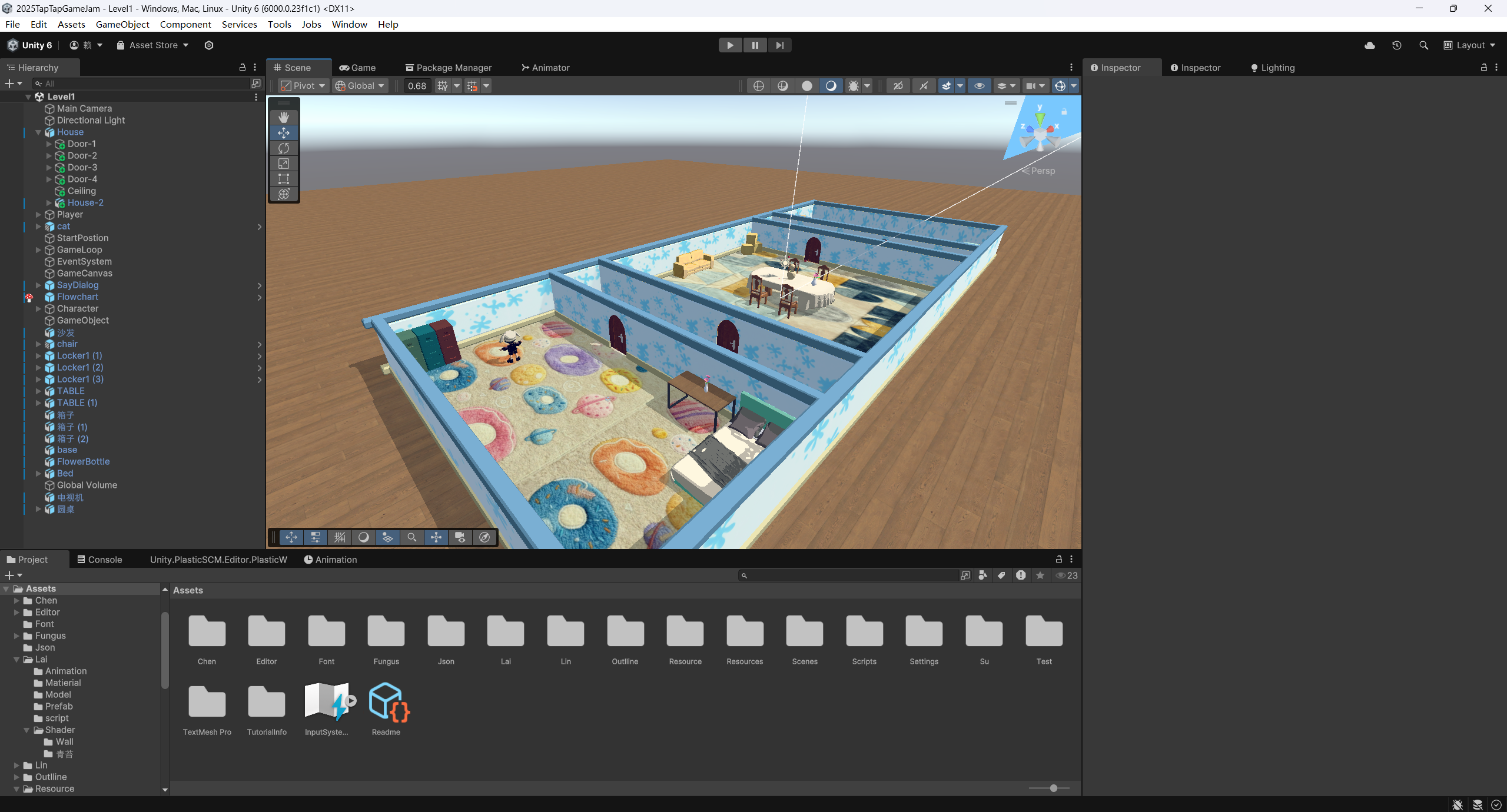Open Unity Version Control cloud icon
This screenshot has width=1507, height=812.
point(1370,45)
